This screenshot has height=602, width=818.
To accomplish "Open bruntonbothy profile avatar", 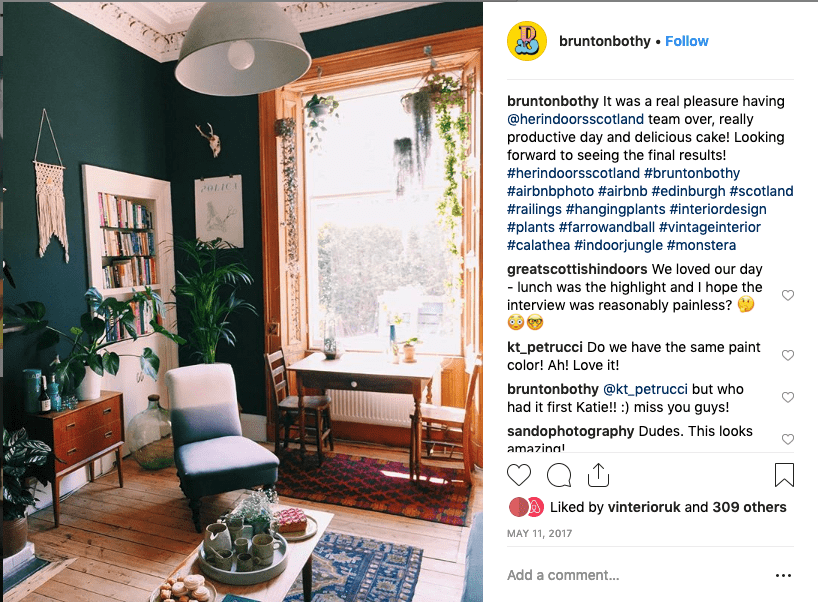I will (527, 41).
